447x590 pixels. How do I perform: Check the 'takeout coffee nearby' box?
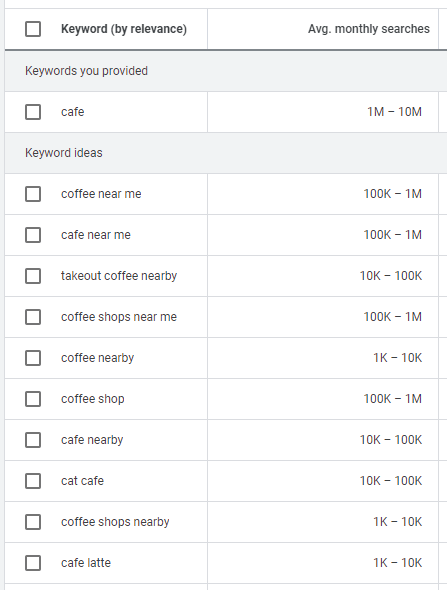coord(33,276)
